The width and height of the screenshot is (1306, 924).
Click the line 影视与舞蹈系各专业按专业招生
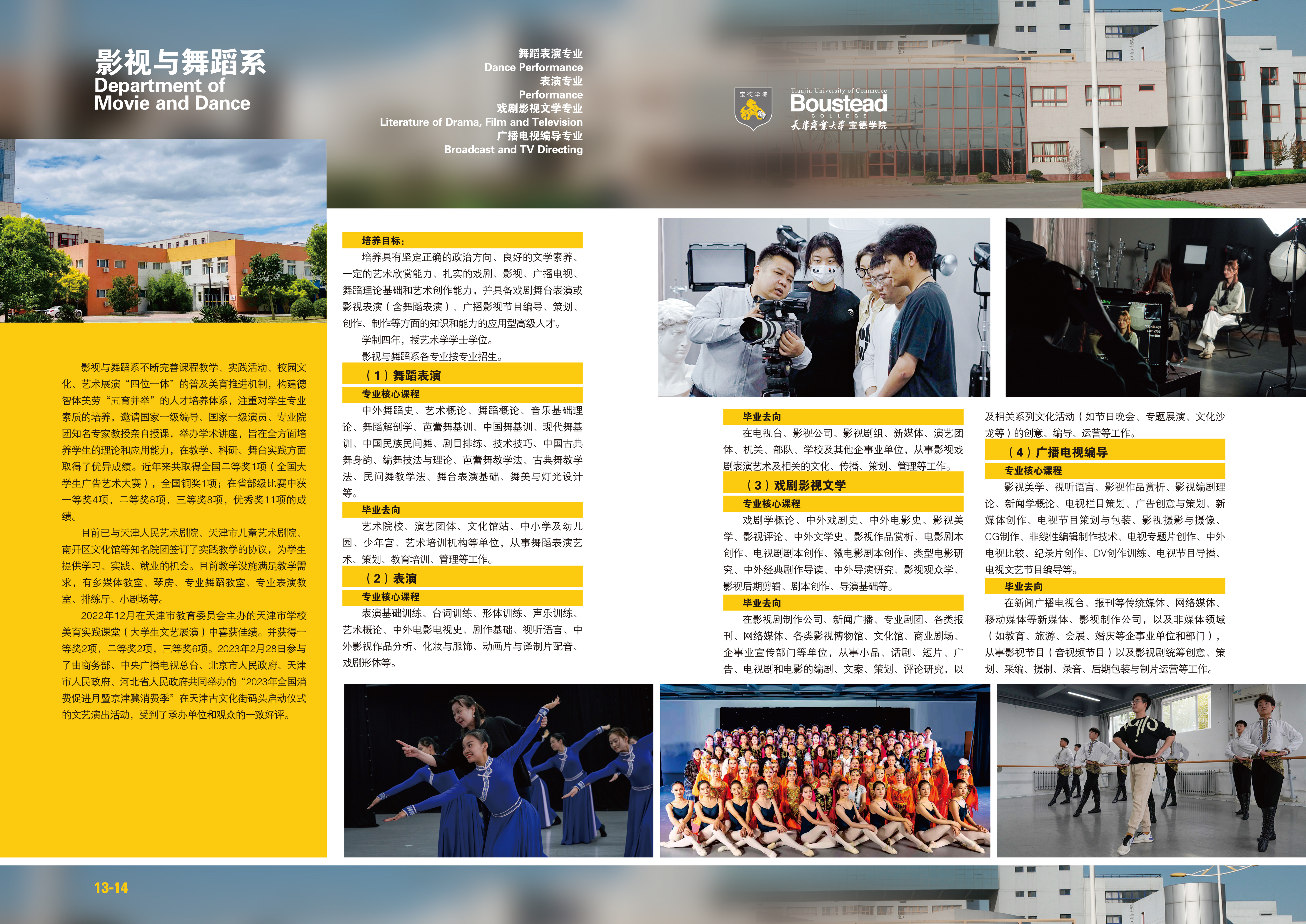pos(432,357)
